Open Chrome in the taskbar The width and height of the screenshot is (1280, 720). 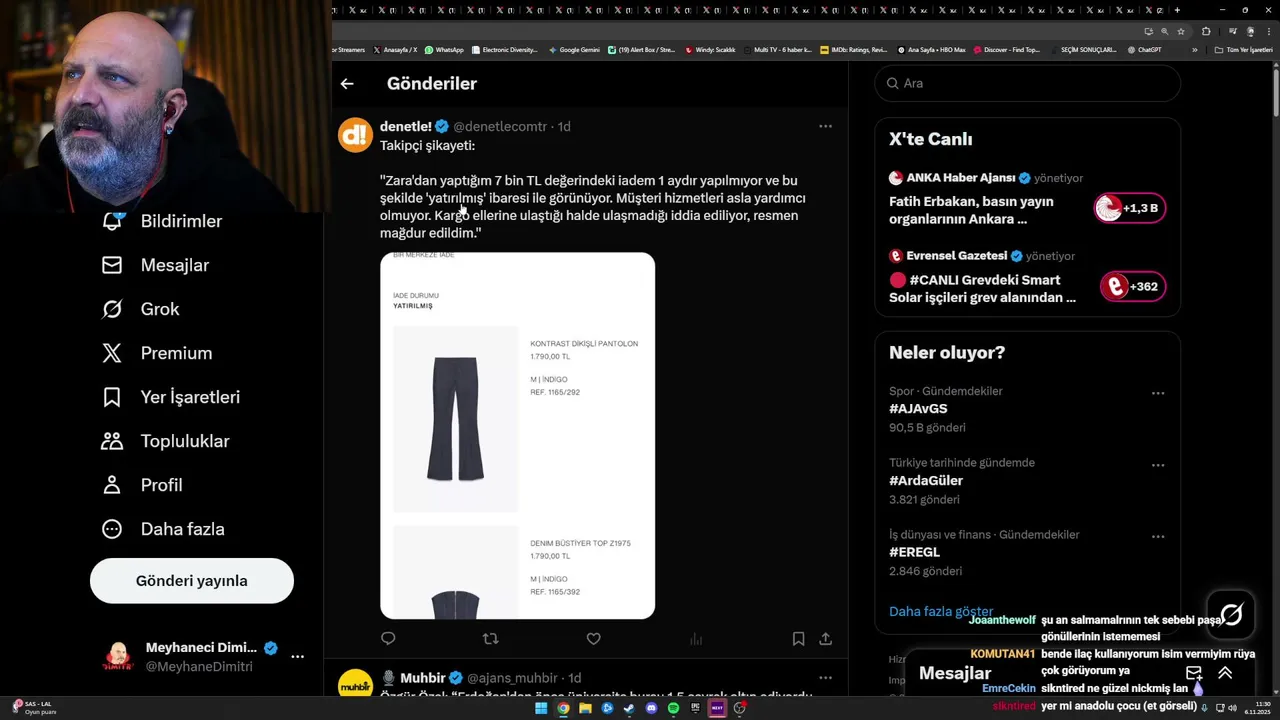563,708
